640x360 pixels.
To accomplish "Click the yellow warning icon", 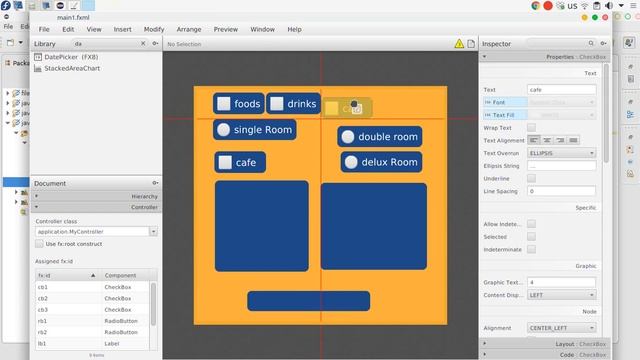I will pyautogui.click(x=459, y=44).
